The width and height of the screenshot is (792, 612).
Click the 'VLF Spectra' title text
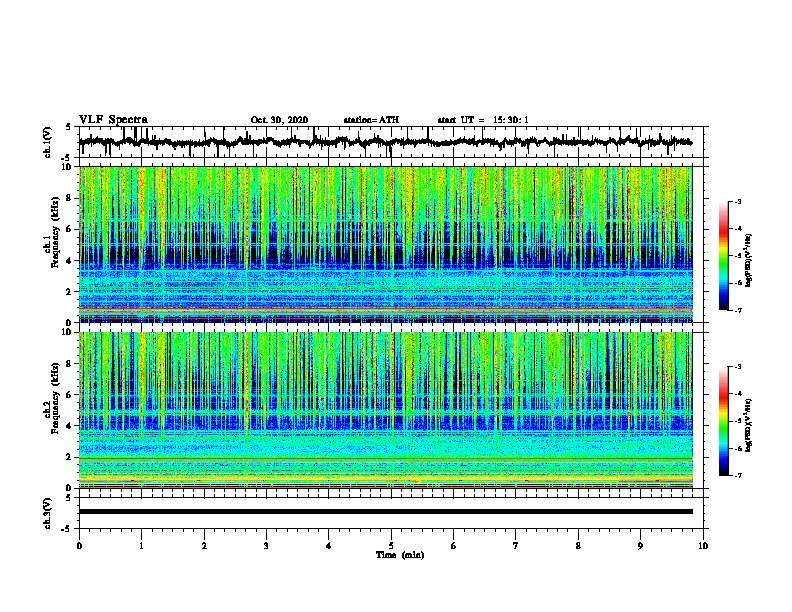coord(113,120)
